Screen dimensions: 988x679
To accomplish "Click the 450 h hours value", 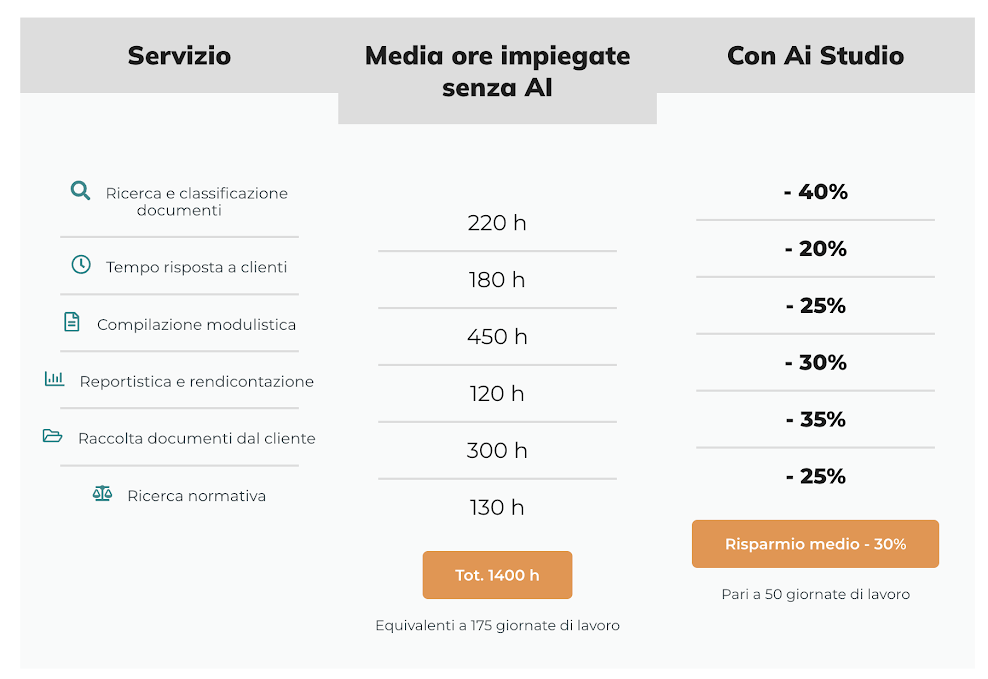I will click(497, 337).
